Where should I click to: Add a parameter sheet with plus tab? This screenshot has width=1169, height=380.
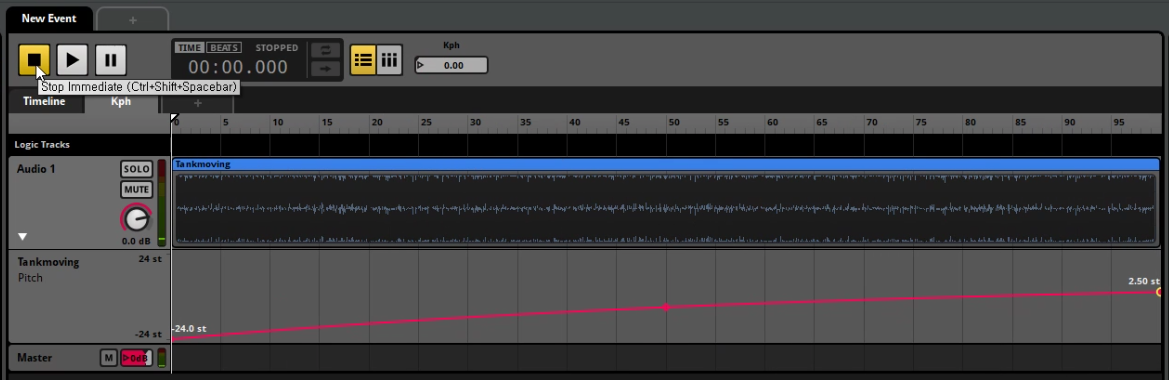[198, 103]
